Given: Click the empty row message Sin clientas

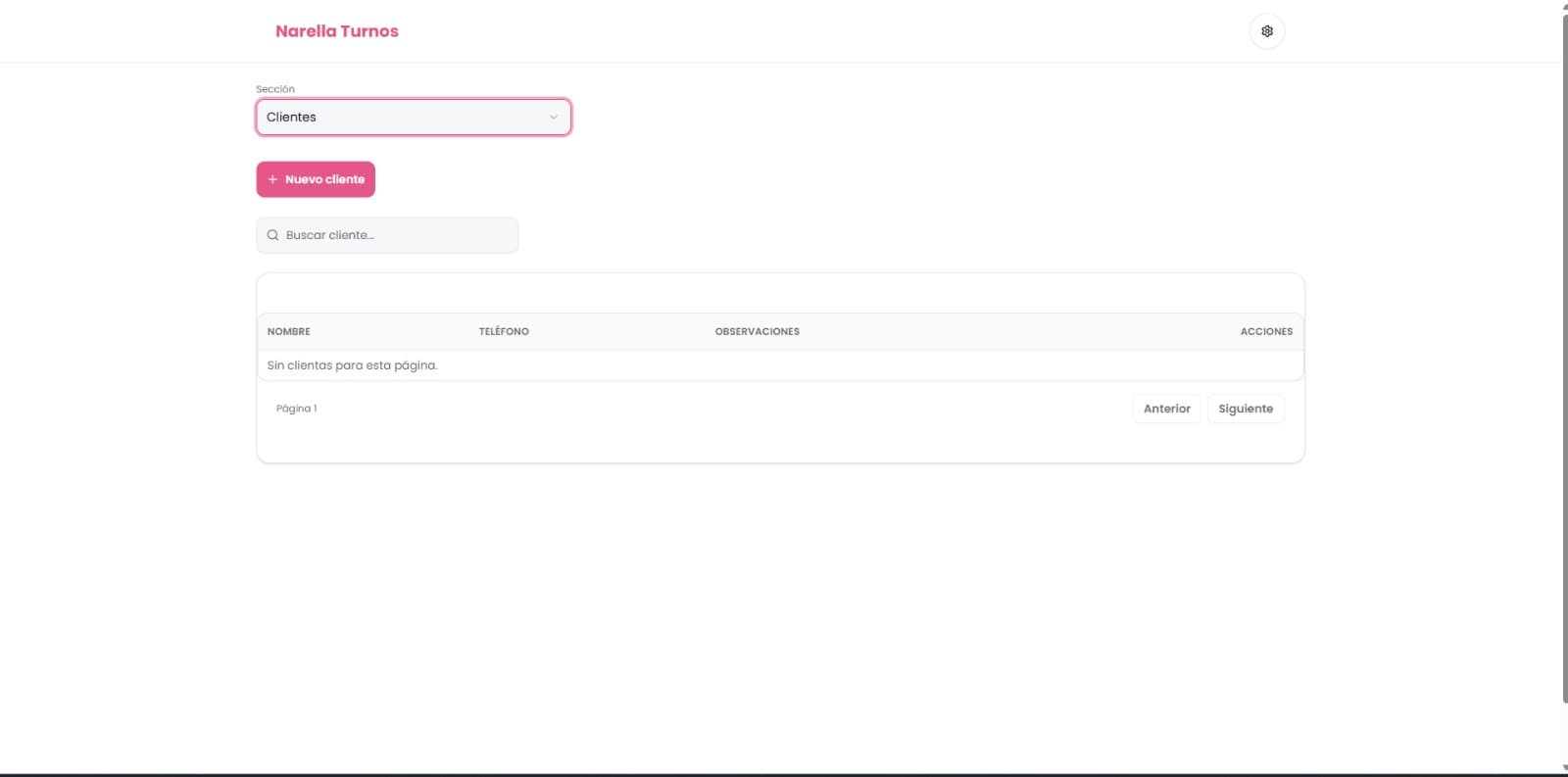Looking at the screenshot, I should [x=353, y=365].
